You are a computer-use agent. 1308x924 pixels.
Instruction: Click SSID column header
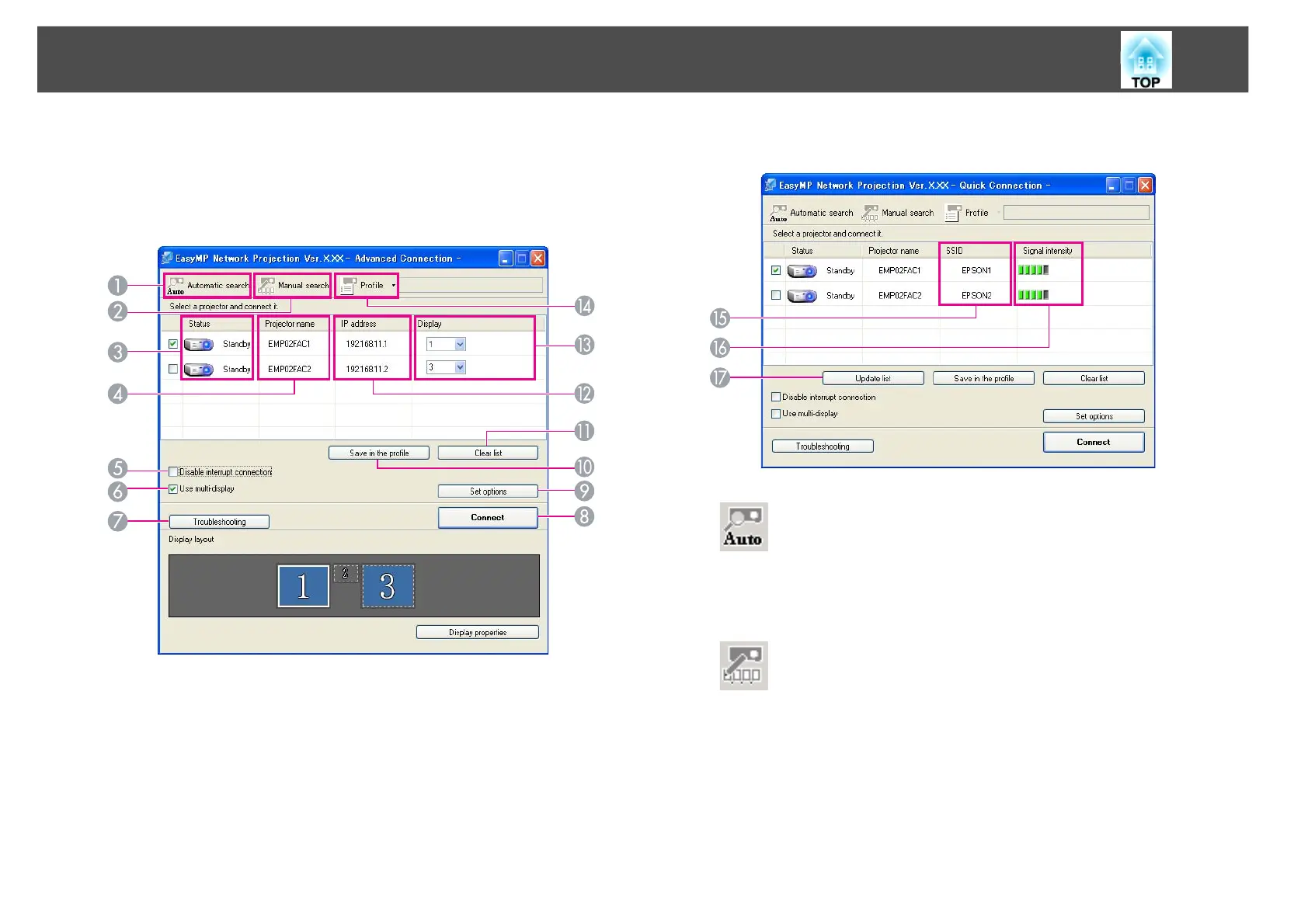click(x=955, y=251)
